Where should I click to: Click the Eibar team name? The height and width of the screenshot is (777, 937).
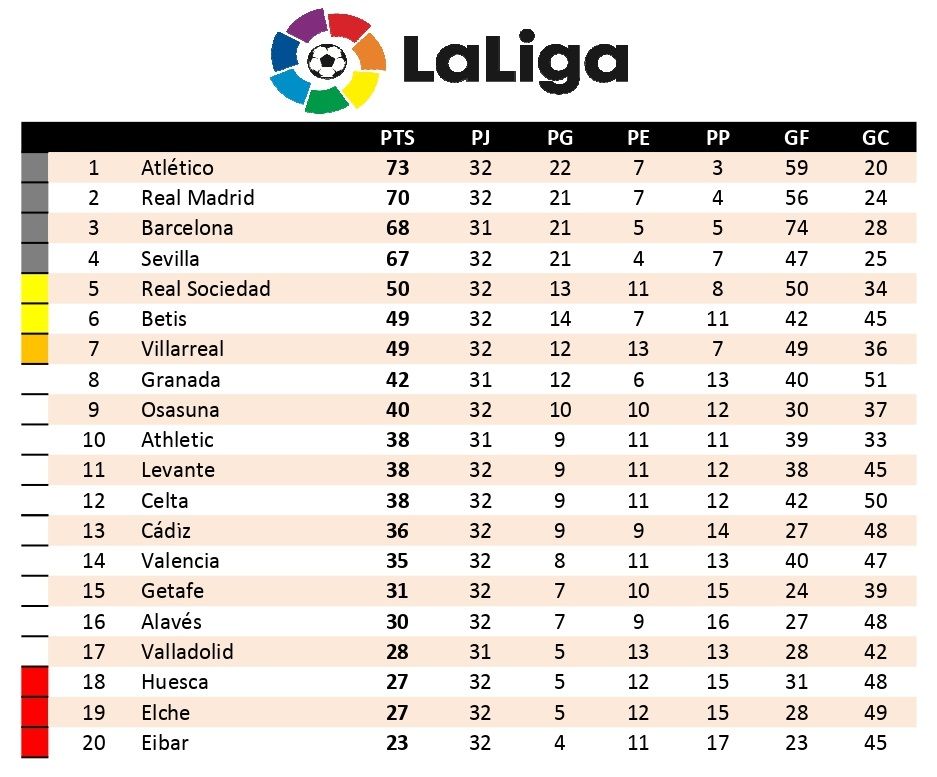pos(164,743)
